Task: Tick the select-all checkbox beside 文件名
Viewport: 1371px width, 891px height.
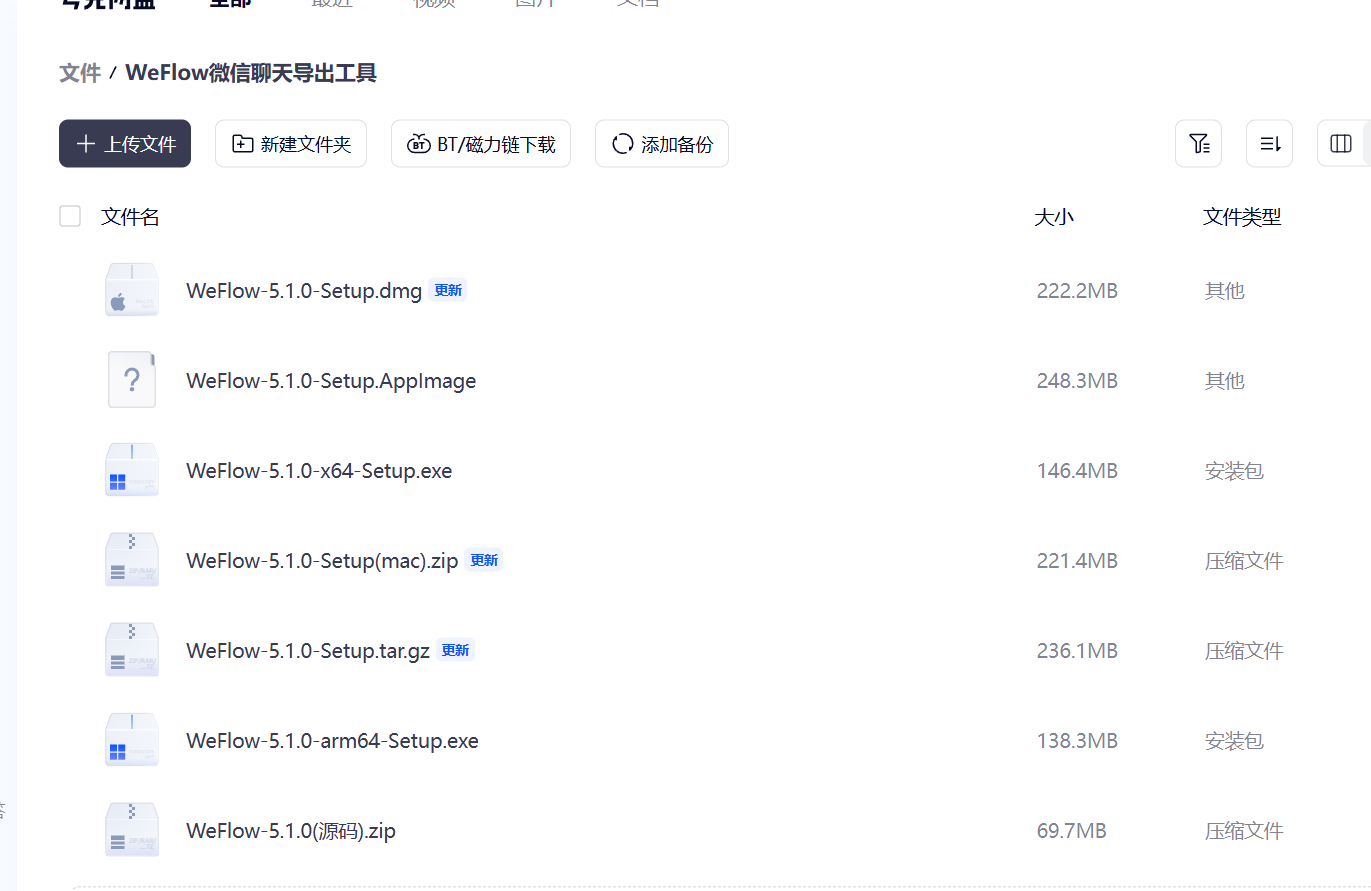Action: tap(70, 216)
